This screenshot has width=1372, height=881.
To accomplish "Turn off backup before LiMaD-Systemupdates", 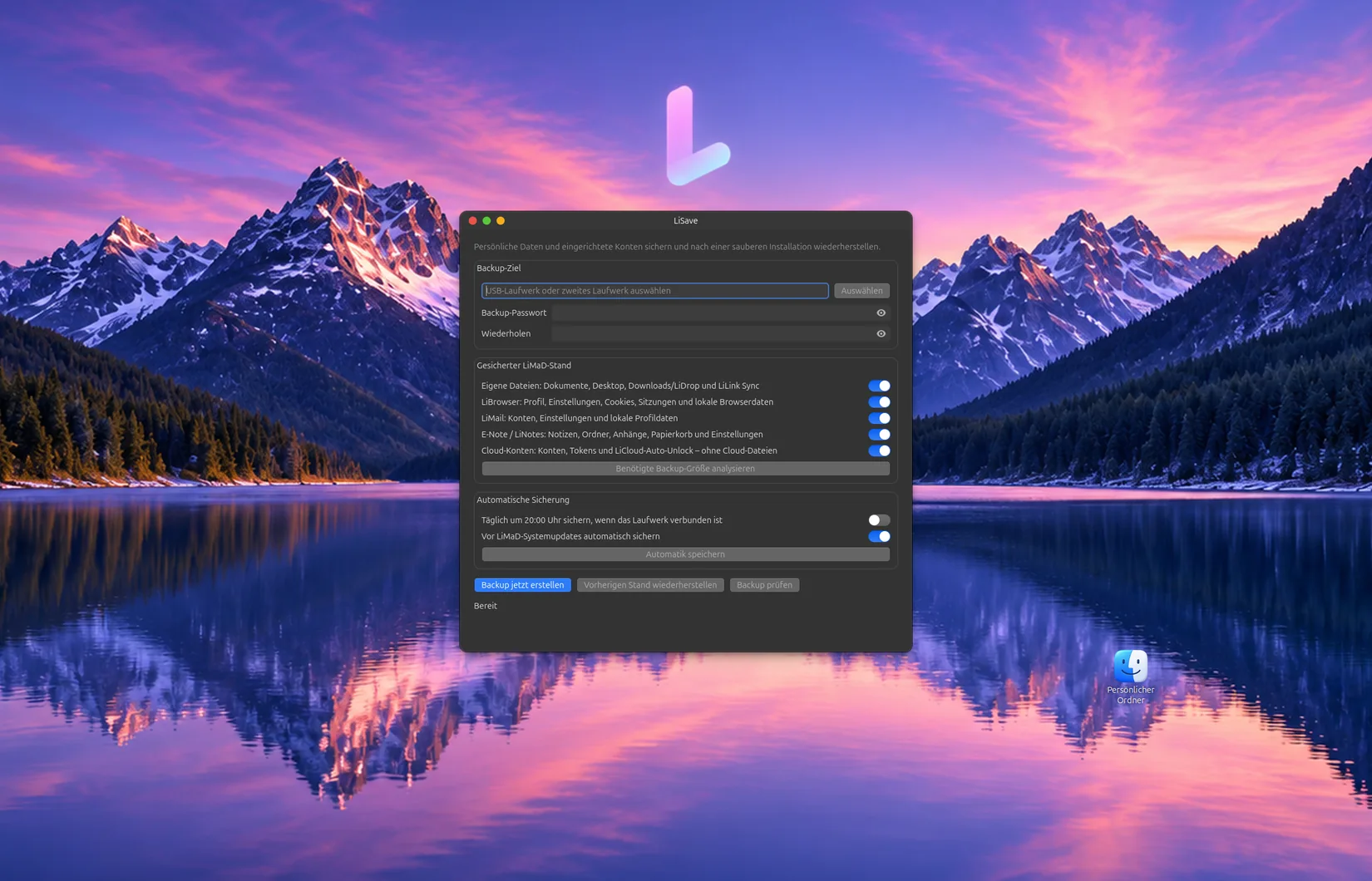I will 879,537.
